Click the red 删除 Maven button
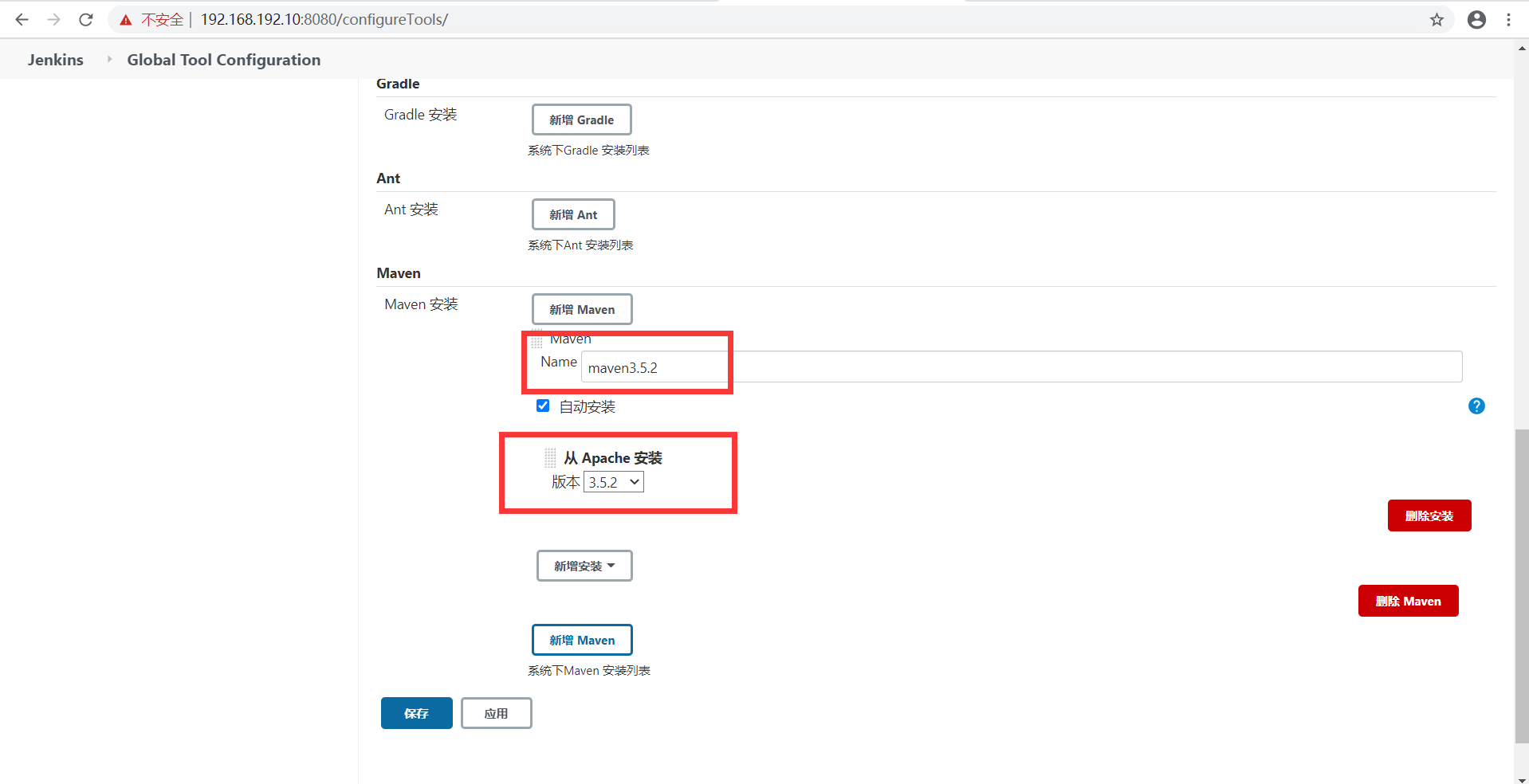Viewport: 1529px width, 784px height. pos(1409,601)
